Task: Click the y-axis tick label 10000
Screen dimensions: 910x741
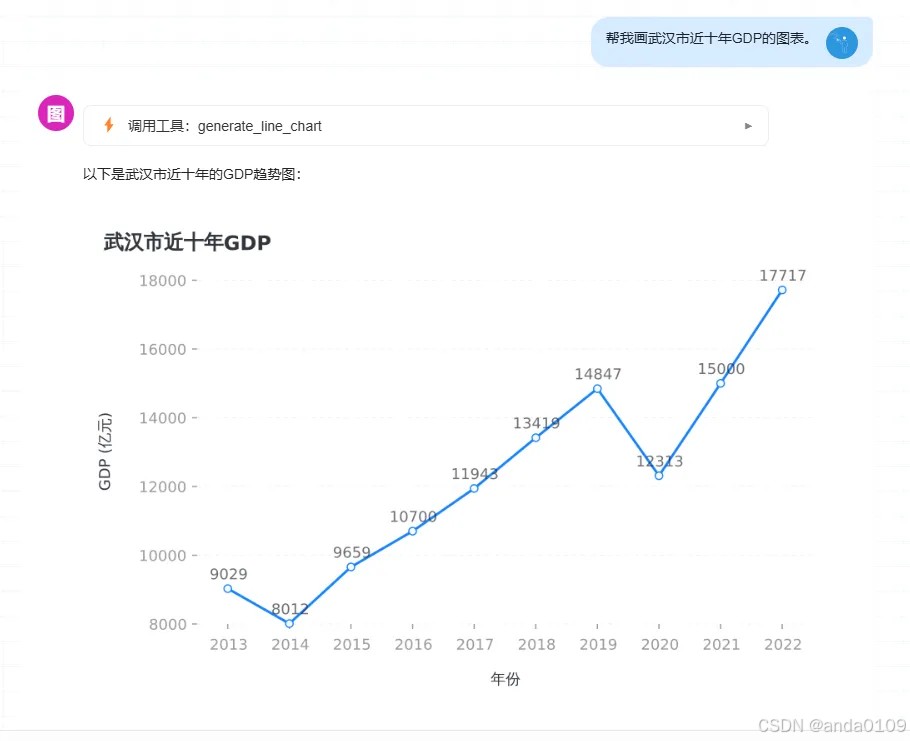Action: pyautogui.click(x=162, y=556)
